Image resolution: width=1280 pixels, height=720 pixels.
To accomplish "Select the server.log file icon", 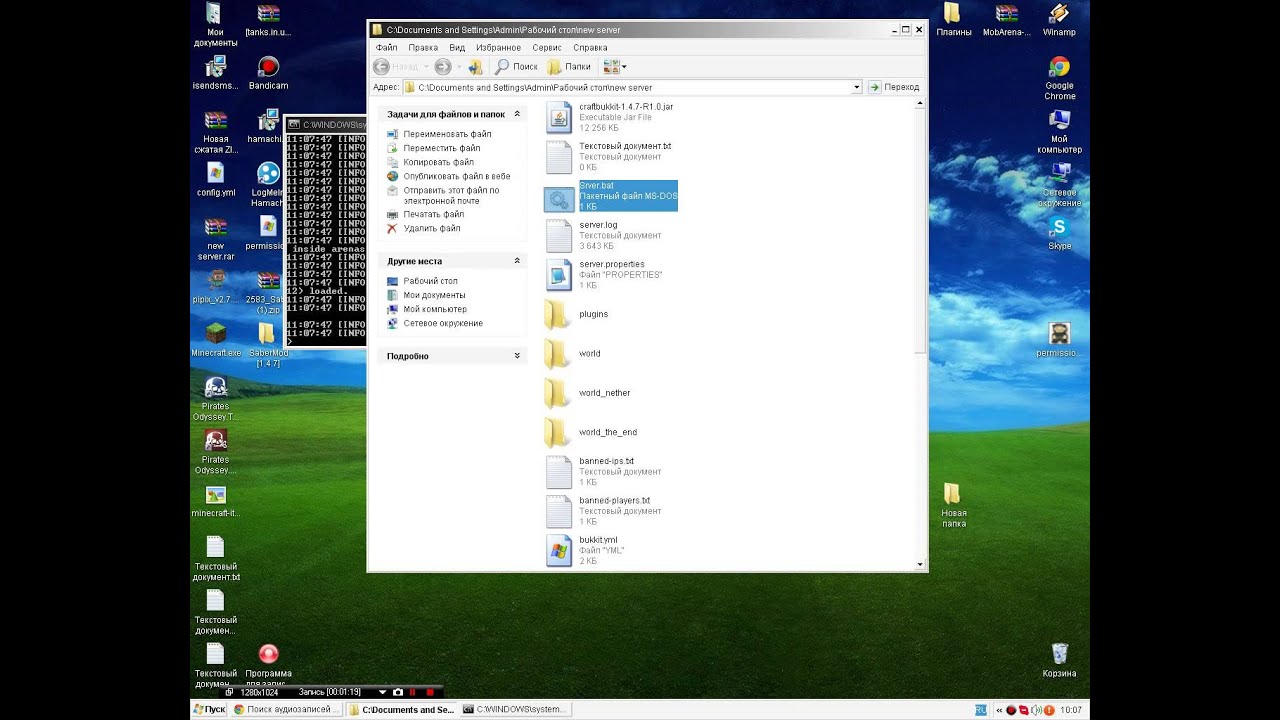I will (559, 236).
